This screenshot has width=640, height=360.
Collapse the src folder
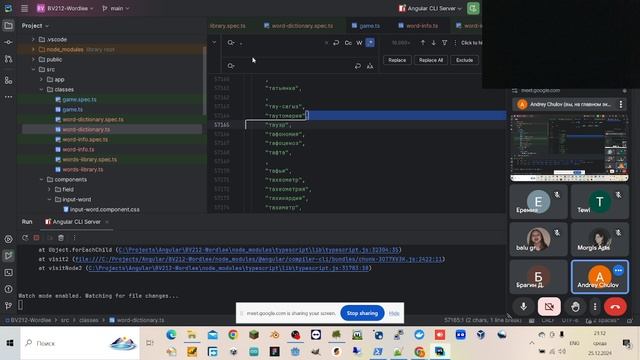coord(33,69)
